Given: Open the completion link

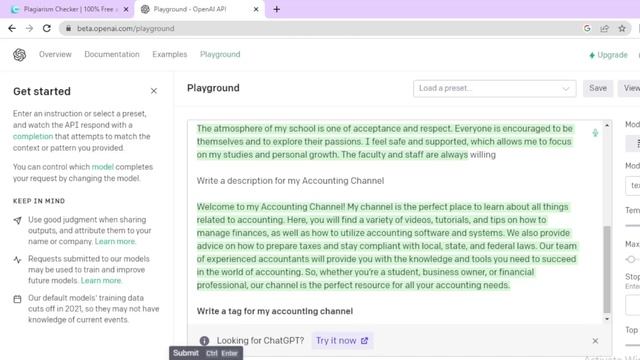Looking at the screenshot, I should click(33, 136).
